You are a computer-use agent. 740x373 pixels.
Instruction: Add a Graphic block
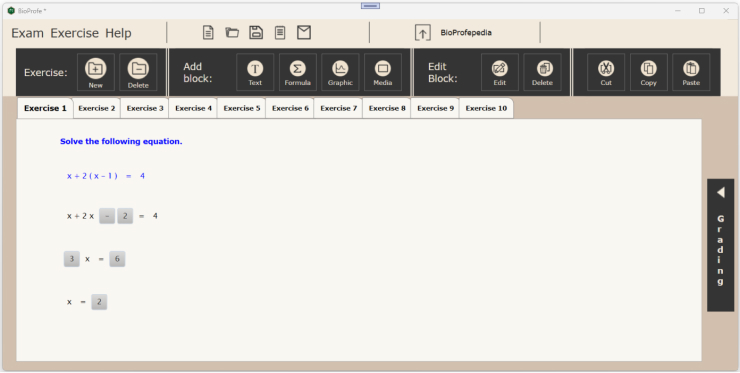(x=340, y=72)
